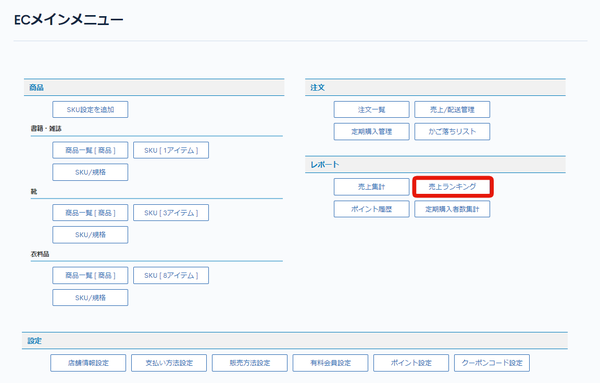Open 商品一覧[商品] under 靴
600x383 pixels.
pos(90,213)
